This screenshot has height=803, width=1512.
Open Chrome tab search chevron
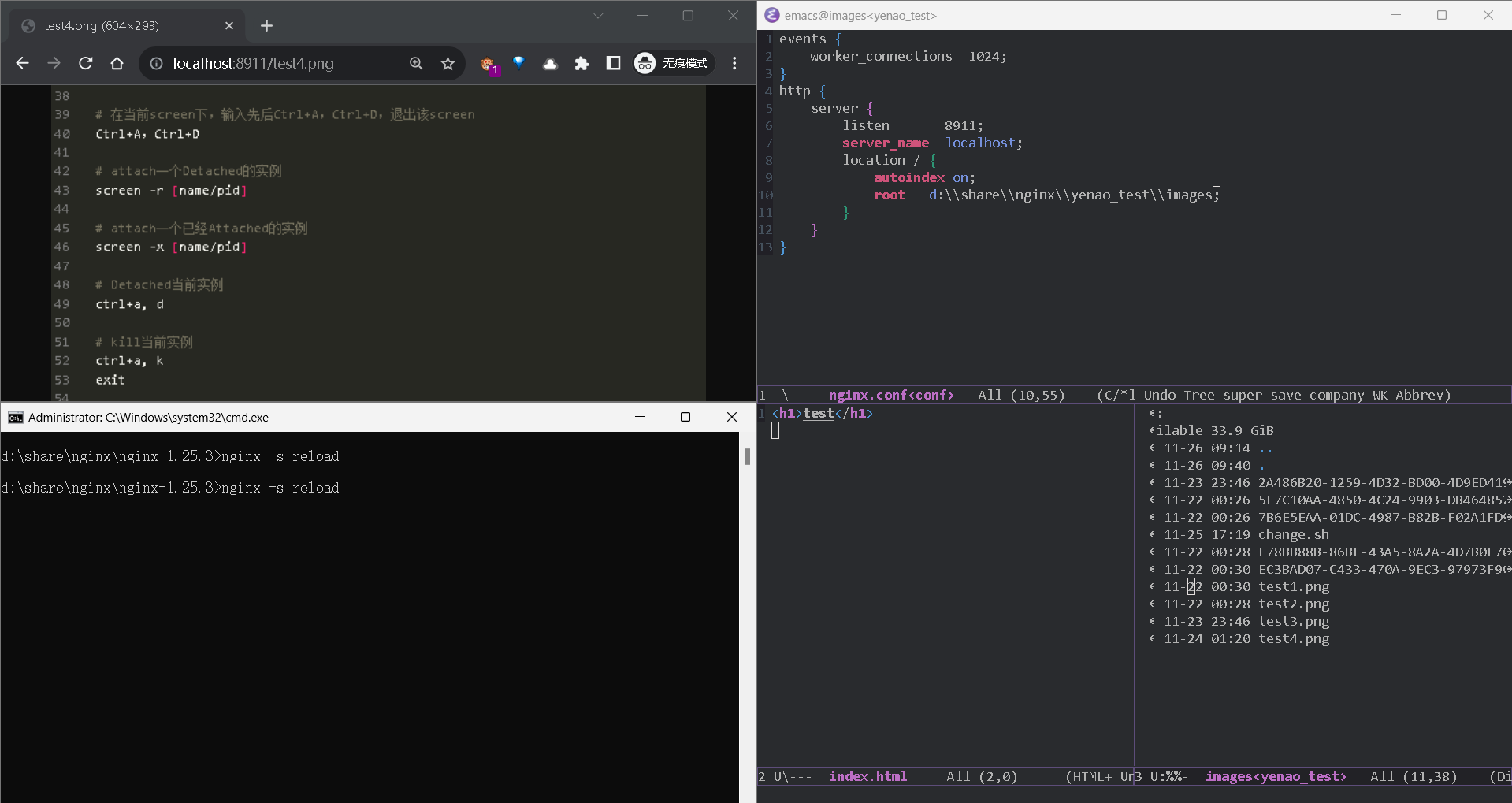tap(598, 16)
